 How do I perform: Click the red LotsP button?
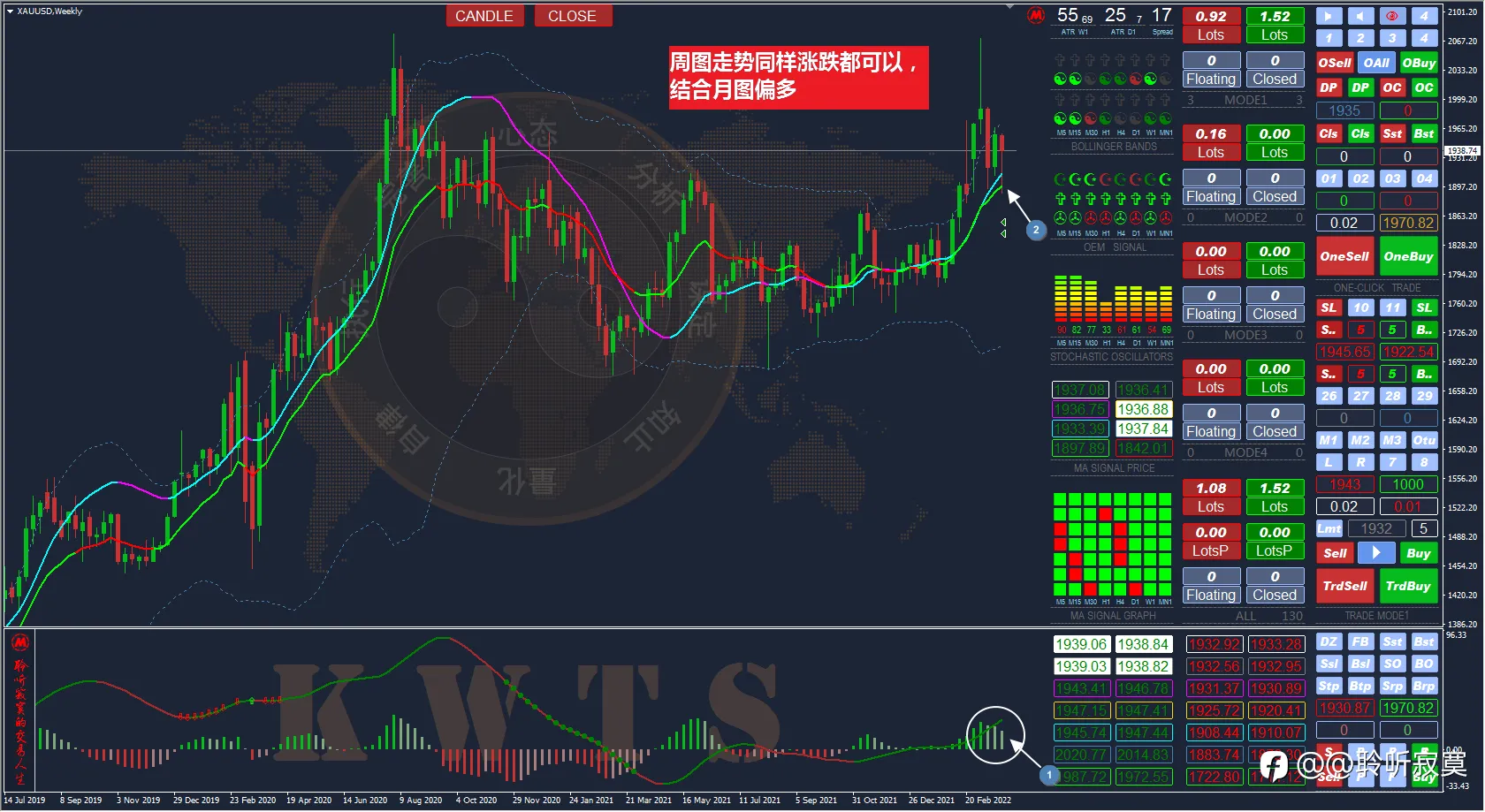[1211, 550]
